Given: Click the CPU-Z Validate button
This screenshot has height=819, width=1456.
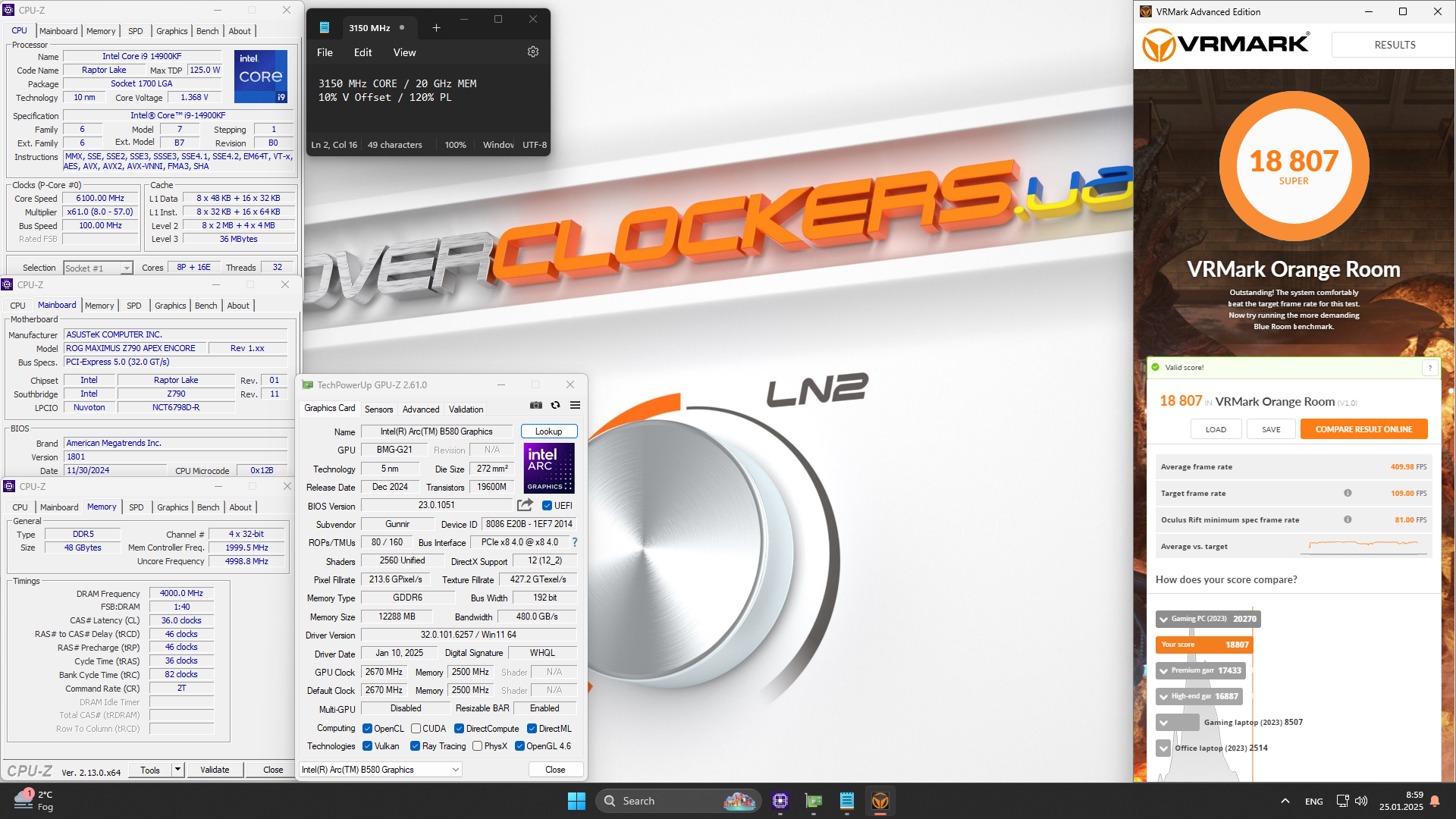Looking at the screenshot, I should point(215,770).
